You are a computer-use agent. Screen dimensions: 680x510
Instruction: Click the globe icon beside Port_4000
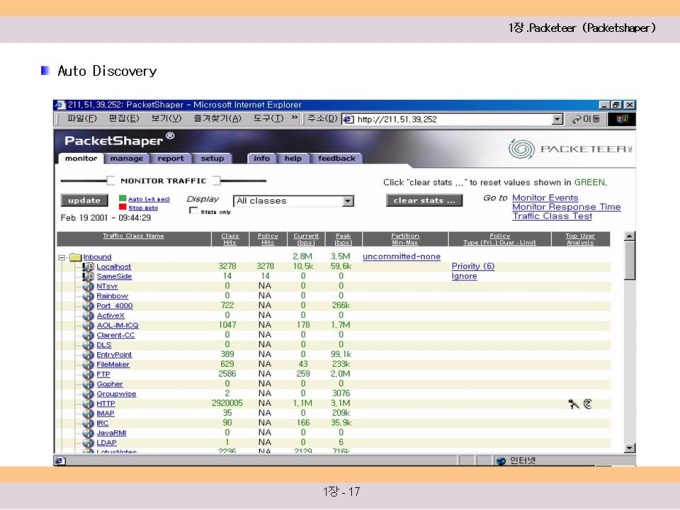[88, 306]
